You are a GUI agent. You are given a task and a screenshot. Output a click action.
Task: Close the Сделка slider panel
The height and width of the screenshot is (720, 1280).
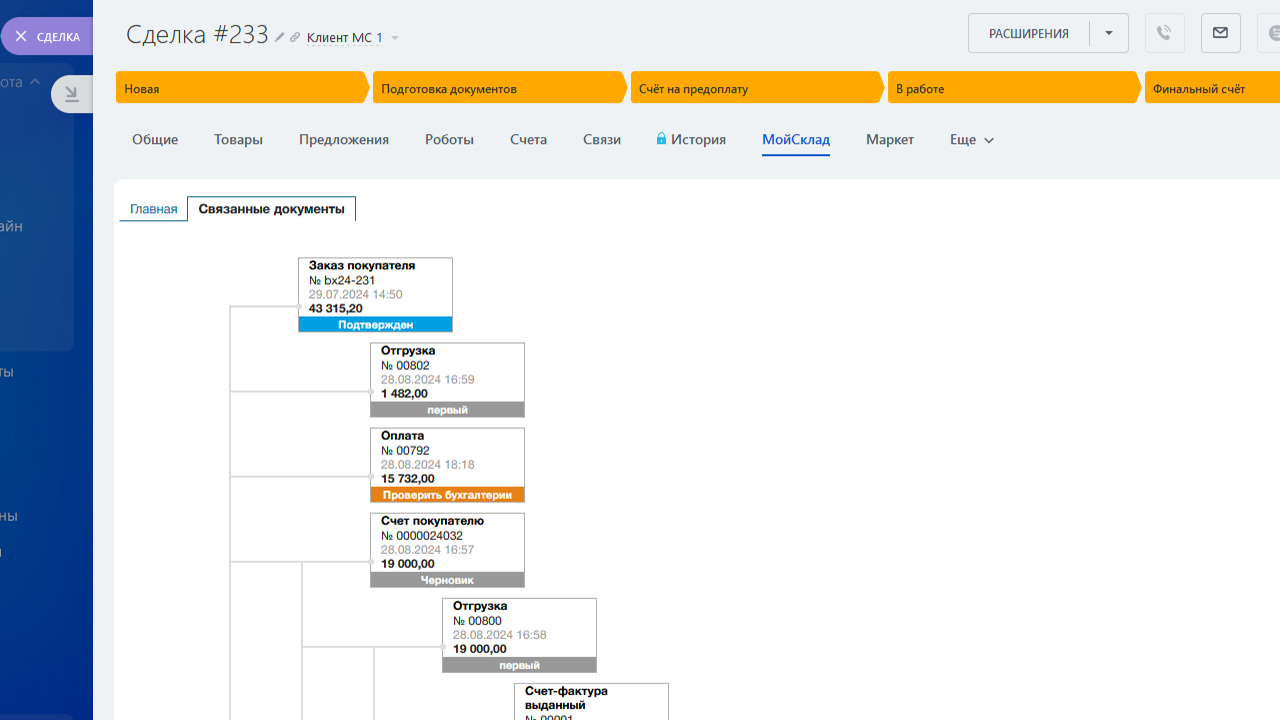(47, 37)
